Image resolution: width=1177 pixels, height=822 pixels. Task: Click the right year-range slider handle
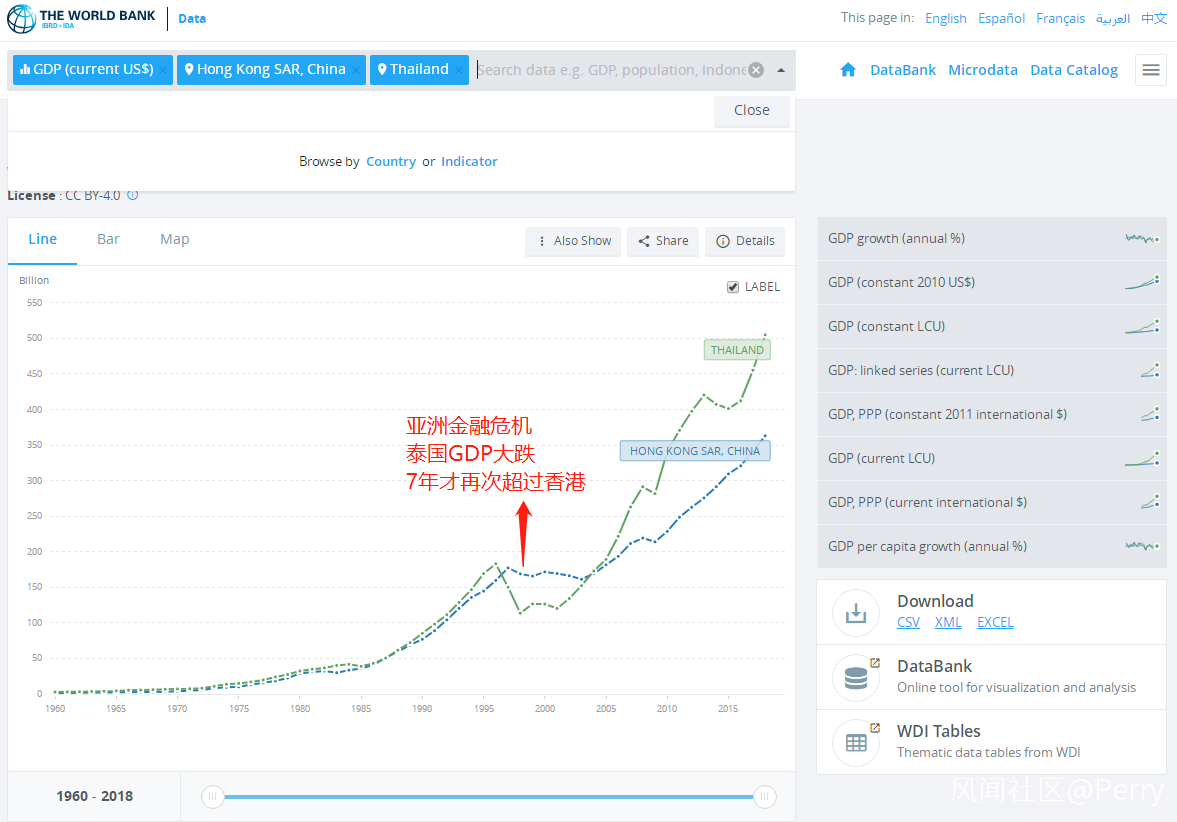tap(764, 796)
